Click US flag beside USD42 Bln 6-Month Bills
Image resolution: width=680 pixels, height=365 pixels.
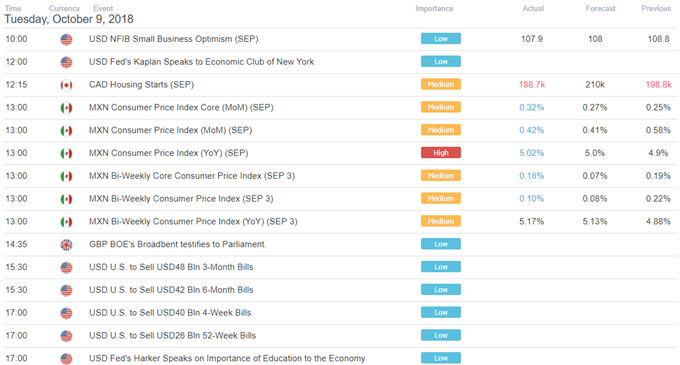coord(66,290)
